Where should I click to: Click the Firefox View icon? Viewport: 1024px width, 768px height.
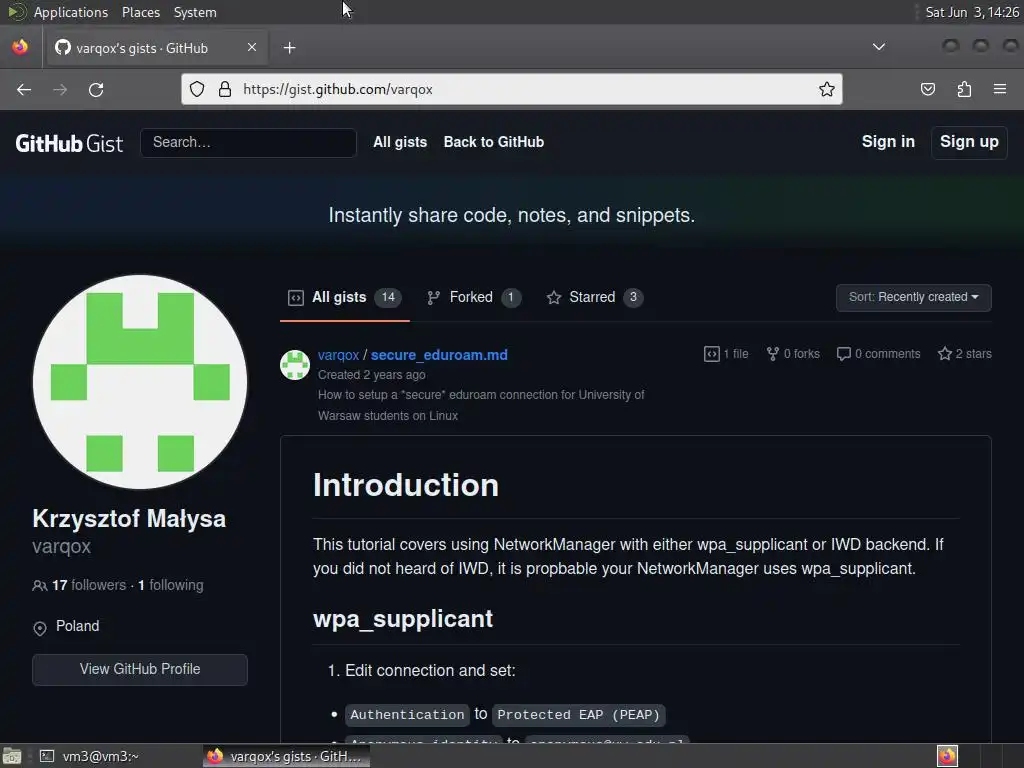tap(20, 47)
